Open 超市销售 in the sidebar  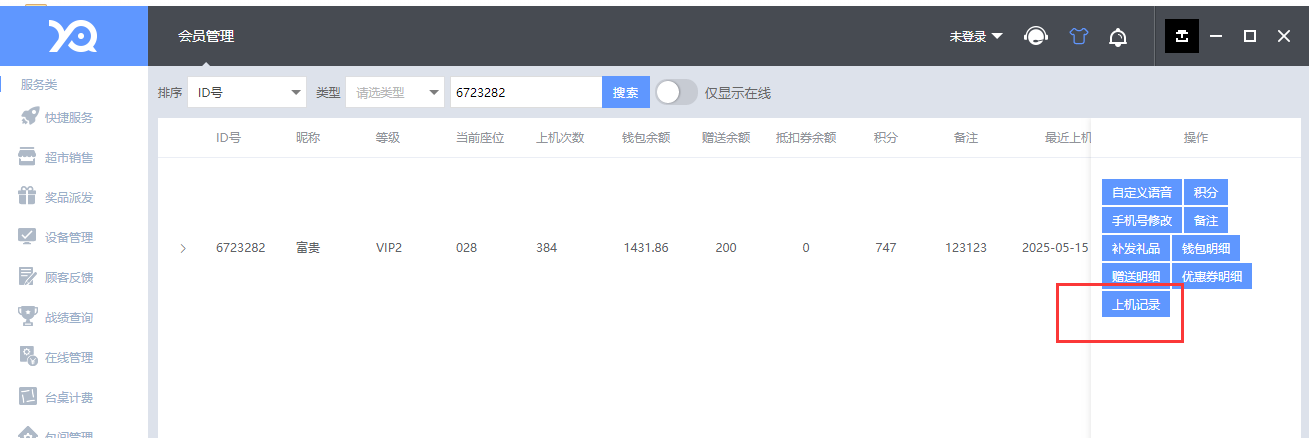69,157
